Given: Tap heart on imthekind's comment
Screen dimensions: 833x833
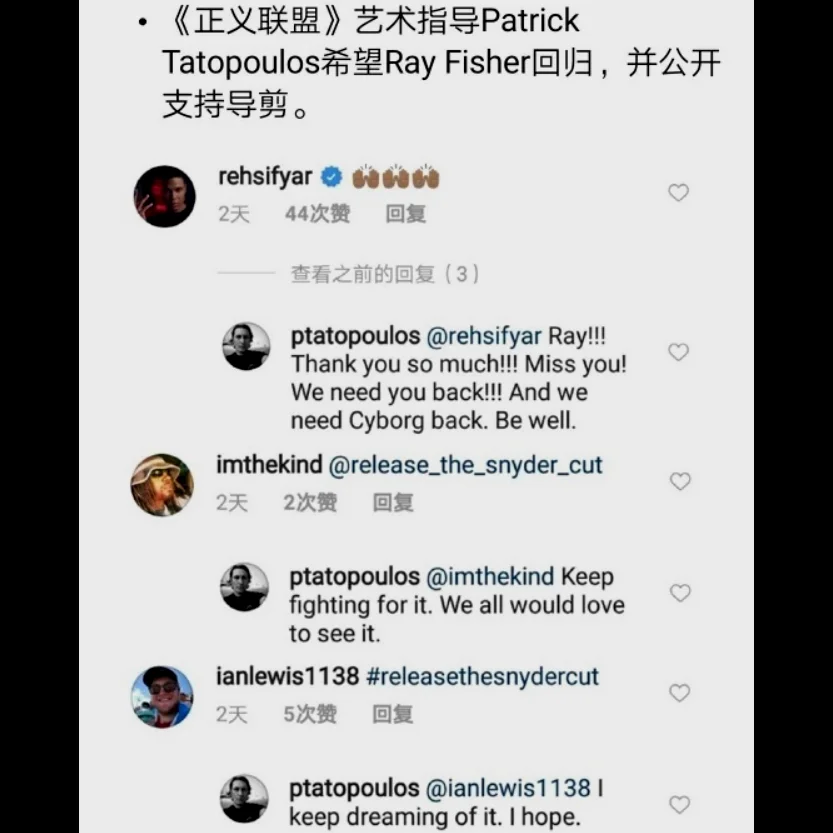Looking at the screenshot, I should click(679, 481).
